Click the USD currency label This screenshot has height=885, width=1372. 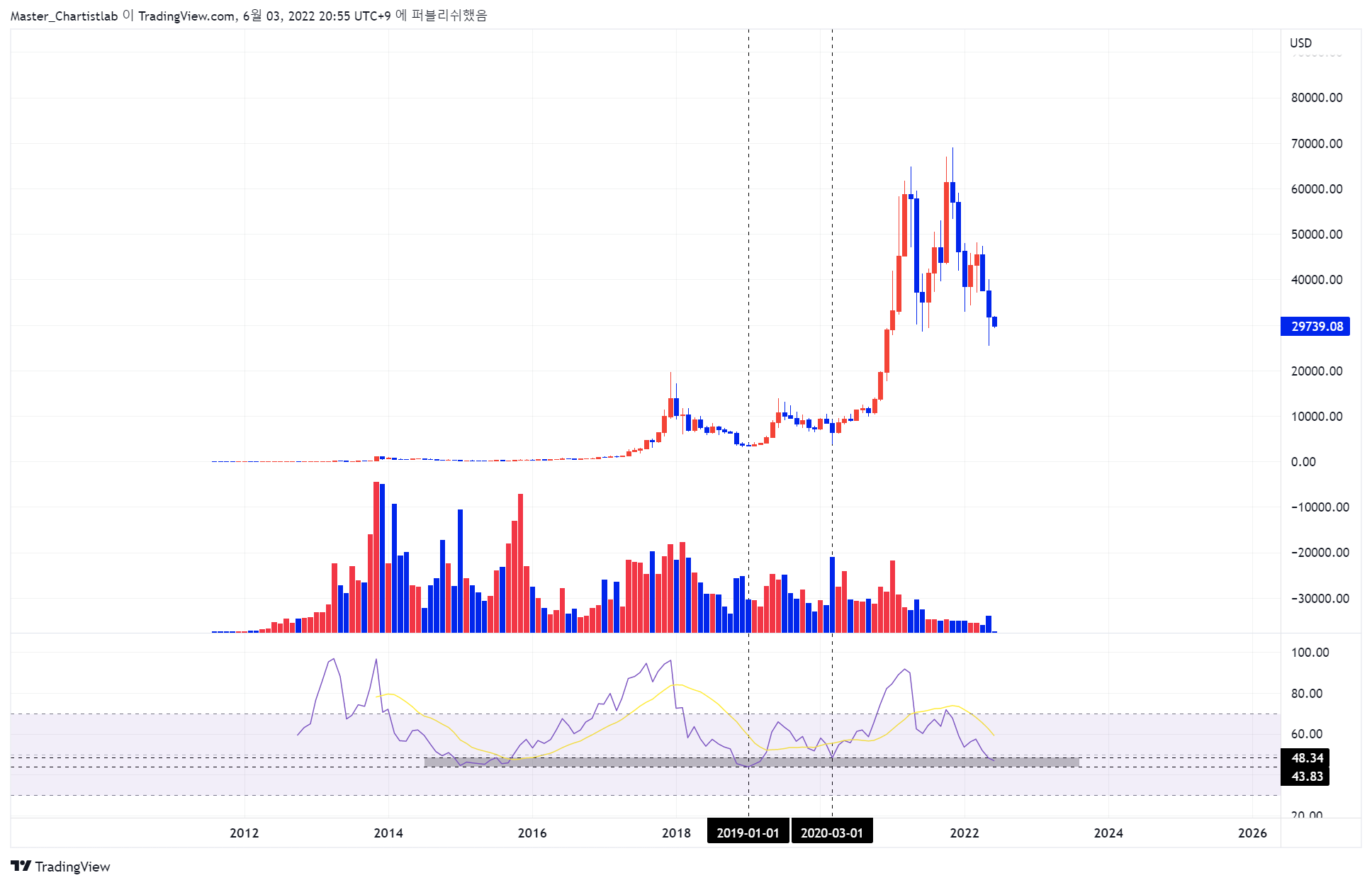pyautogui.click(x=1300, y=43)
